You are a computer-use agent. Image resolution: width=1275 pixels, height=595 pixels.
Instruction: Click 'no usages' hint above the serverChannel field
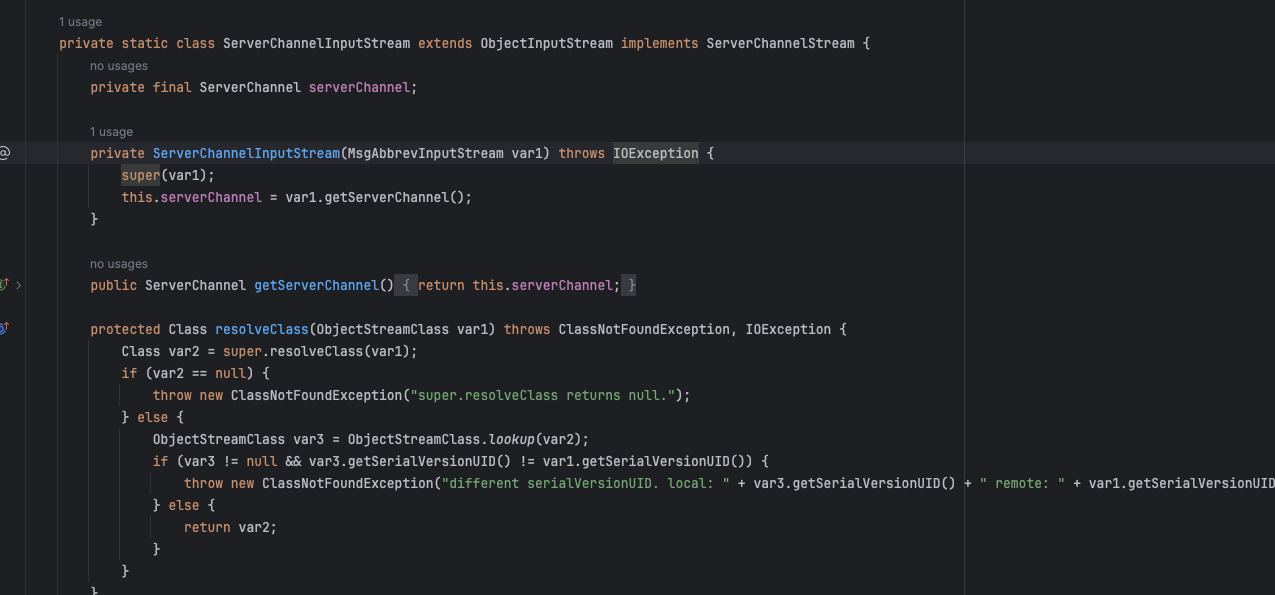(x=118, y=66)
